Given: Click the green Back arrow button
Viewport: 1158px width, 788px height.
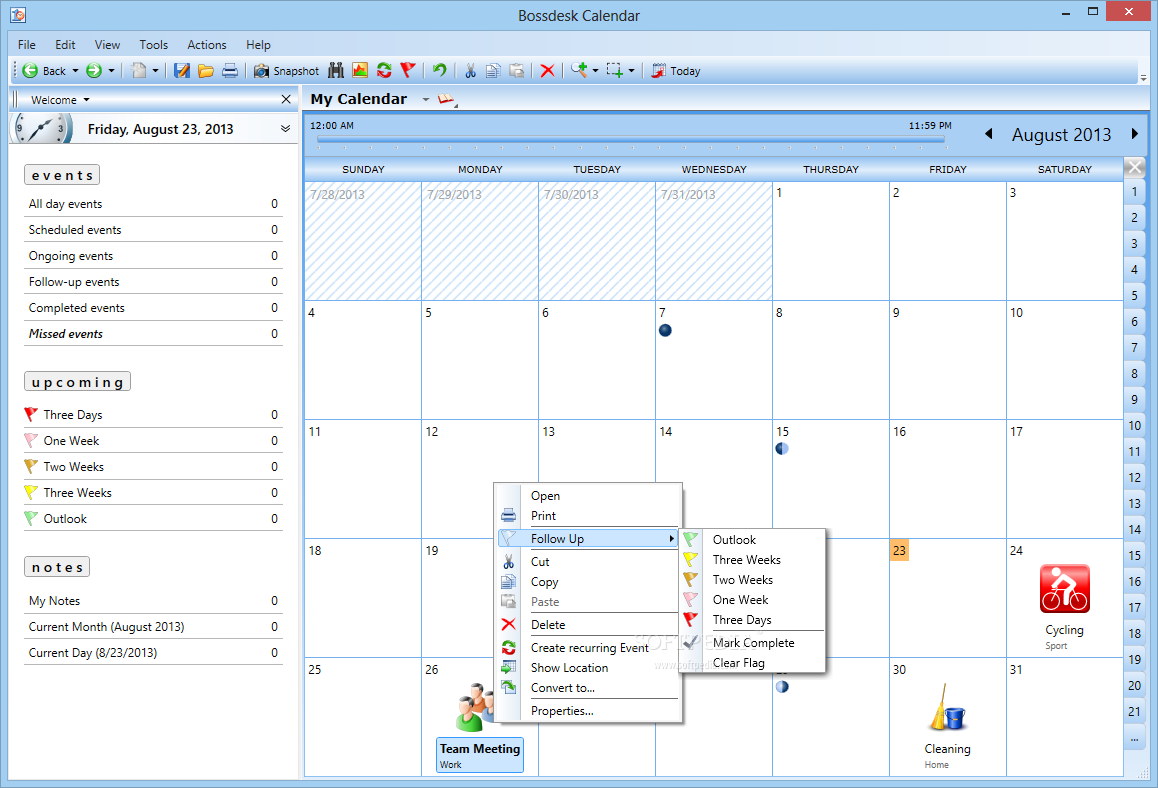Looking at the screenshot, I should click(x=44, y=71).
